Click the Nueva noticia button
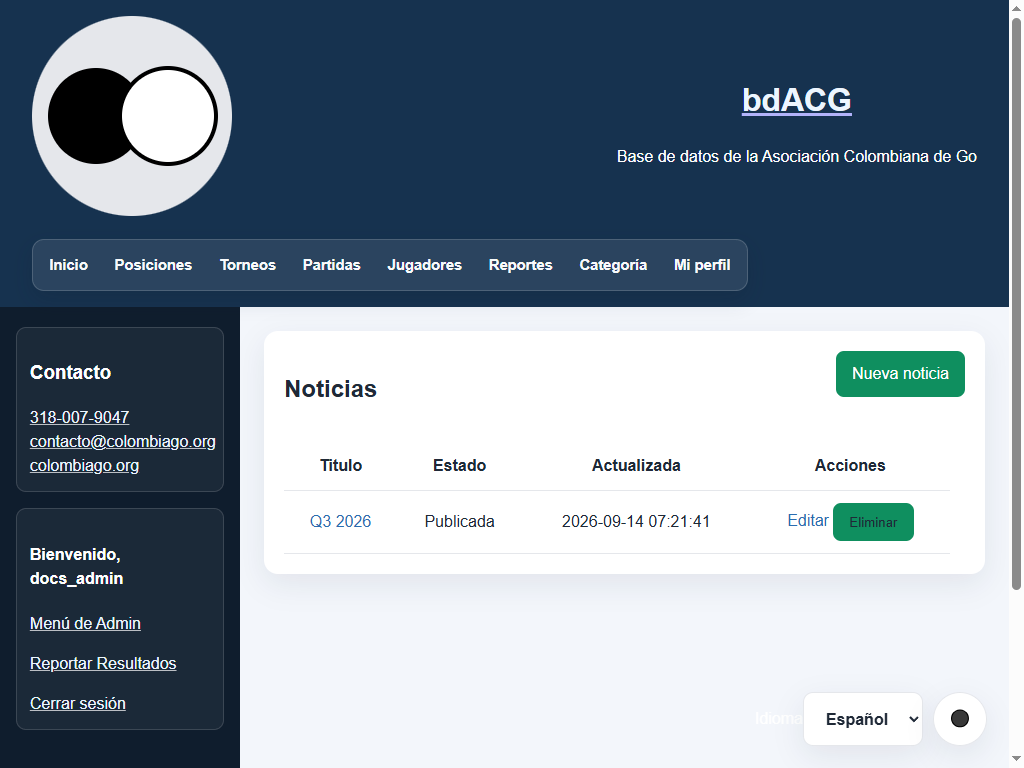 (900, 374)
